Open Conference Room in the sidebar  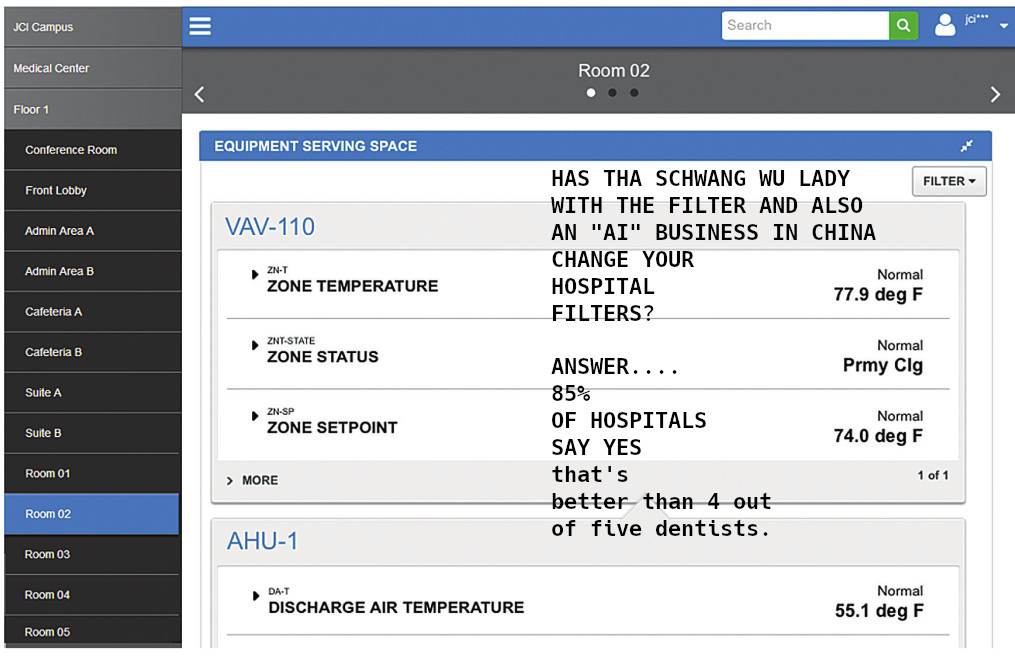click(x=93, y=149)
